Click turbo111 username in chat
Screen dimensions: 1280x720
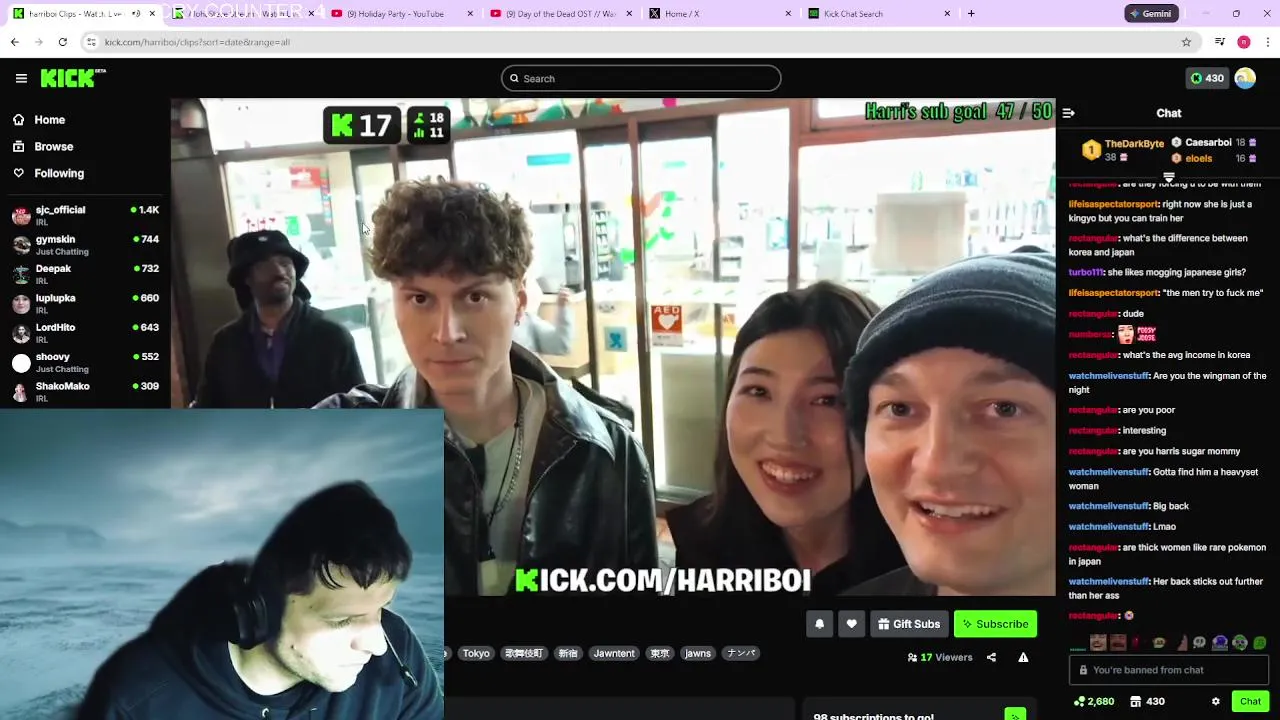pyautogui.click(x=1086, y=272)
